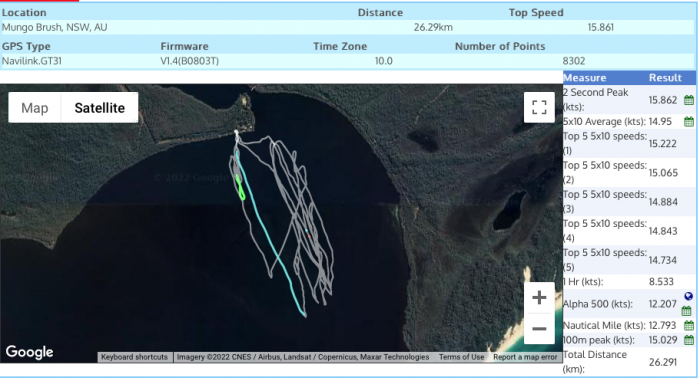The width and height of the screenshot is (700, 381).
Task: Click calendar icon beside Nautical Mile result
Action: coord(689,326)
